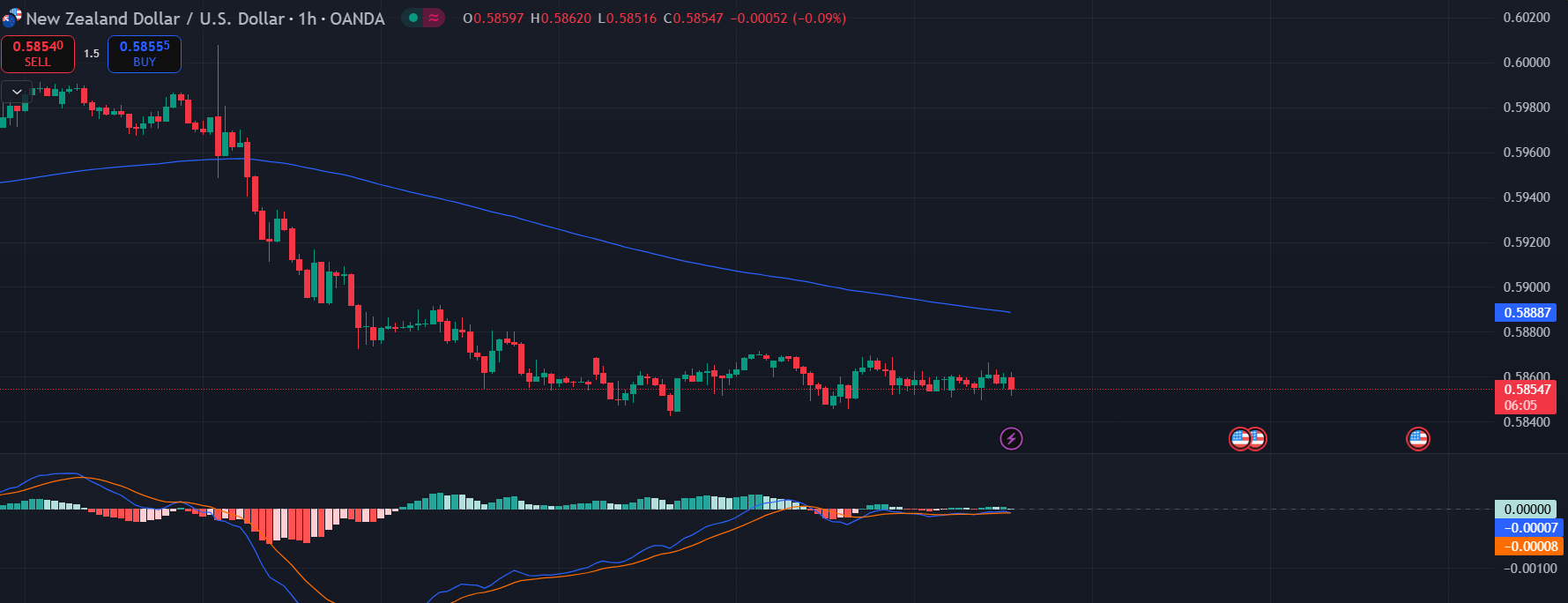Click the close price value 0.58547 in the legend
The height and width of the screenshot is (603, 1568).
click(x=698, y=19)
